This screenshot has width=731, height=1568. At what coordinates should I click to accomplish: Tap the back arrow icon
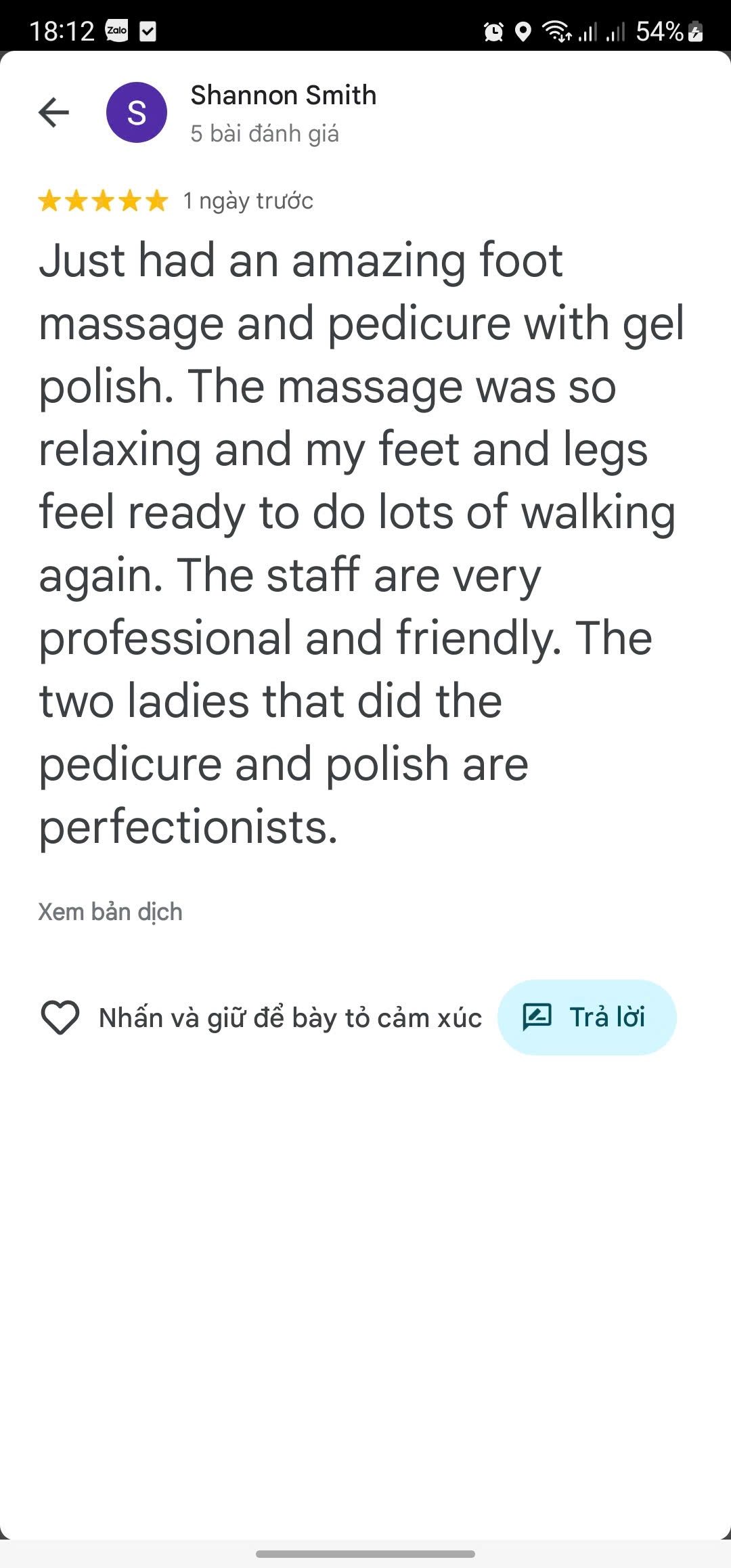[x=54, y=112]
